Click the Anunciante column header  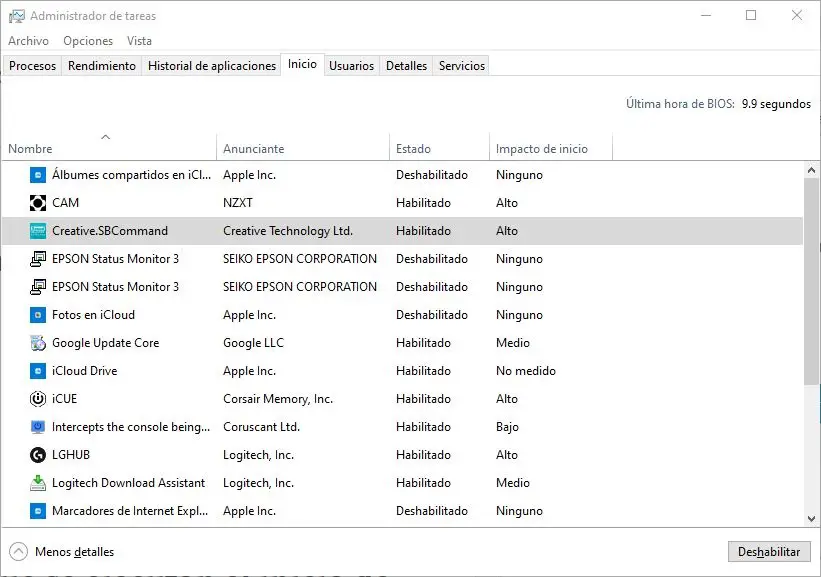coord(253,149)
